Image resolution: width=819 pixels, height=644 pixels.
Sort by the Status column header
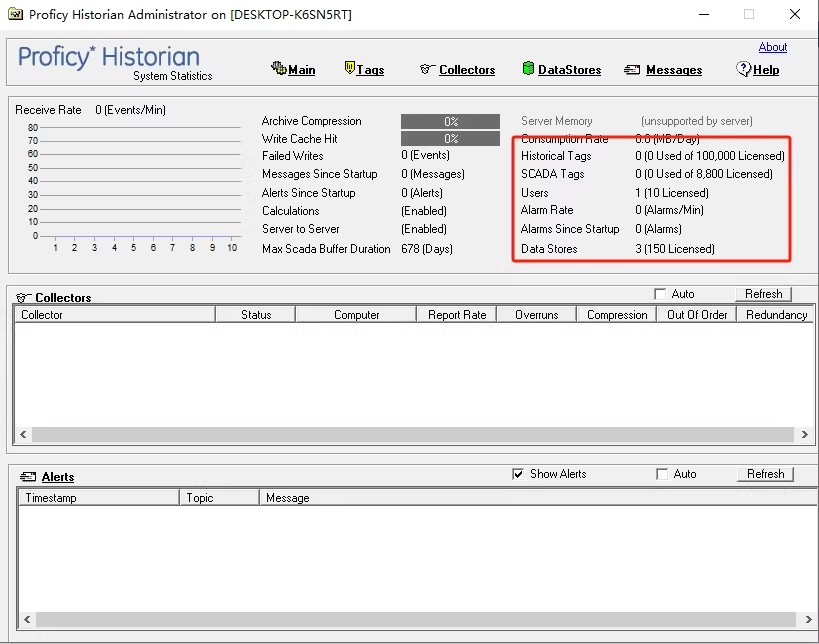pos(255,314)
